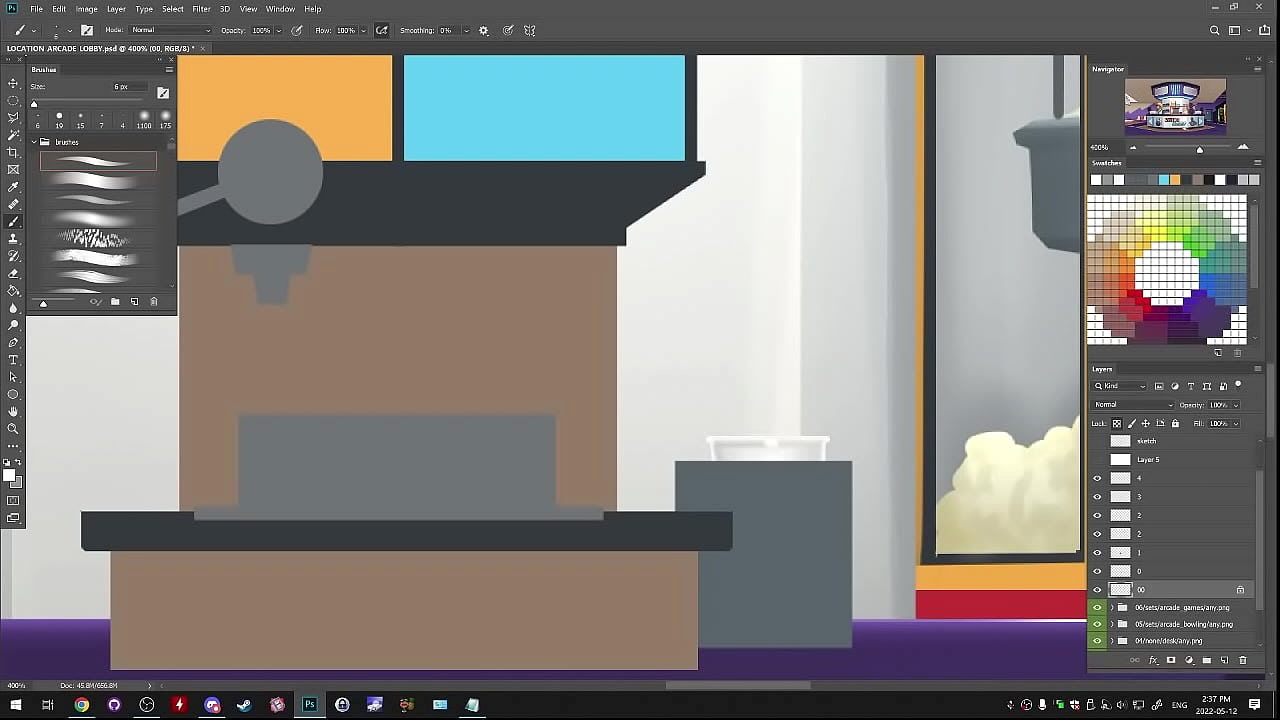1280x720 pixels.
Task: Click the cyan swatch in Swatches panel
Action: pyautogui.click(x=1163, y=180)
